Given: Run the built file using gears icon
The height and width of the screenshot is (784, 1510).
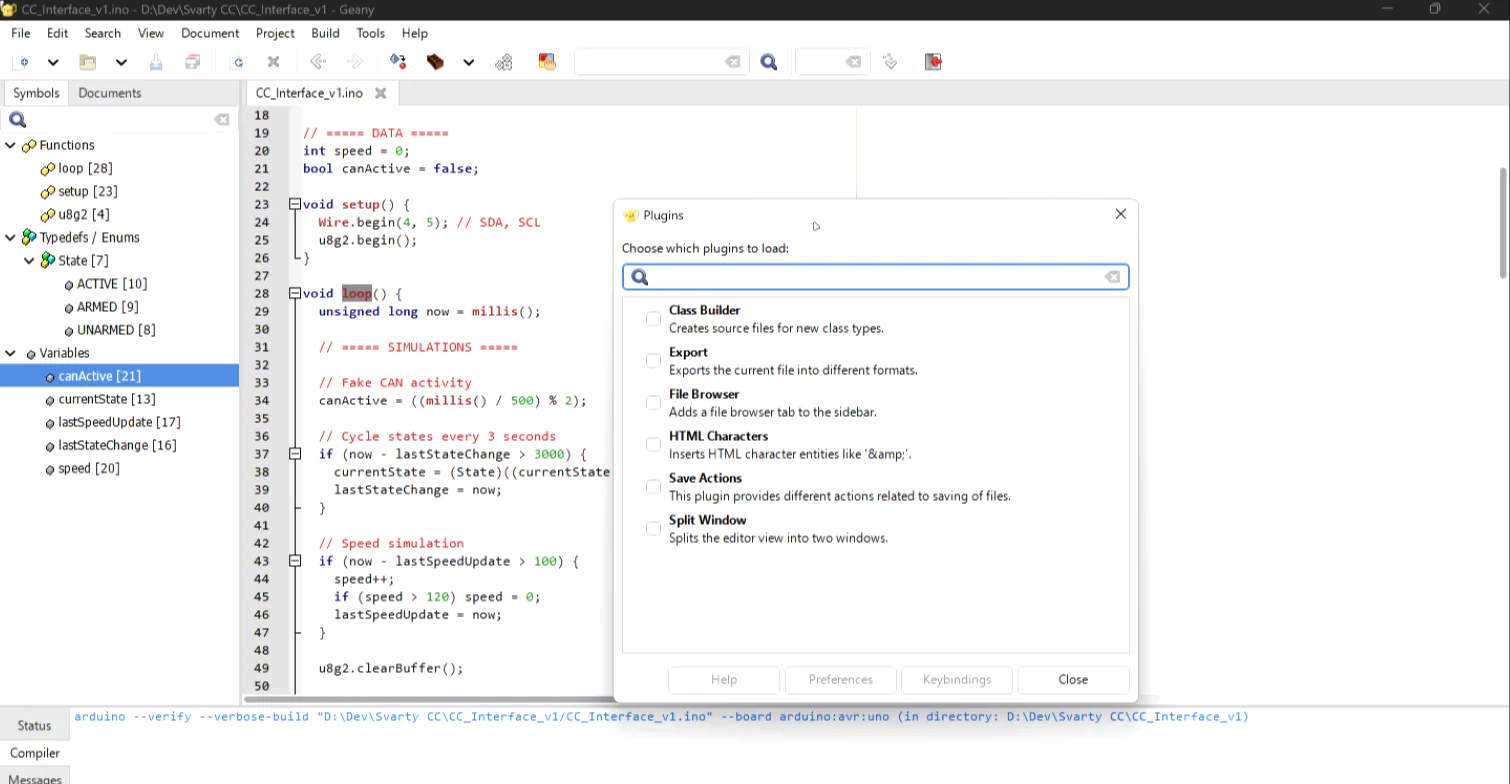Looking at the screenshot, I should (x=504, y=62).
